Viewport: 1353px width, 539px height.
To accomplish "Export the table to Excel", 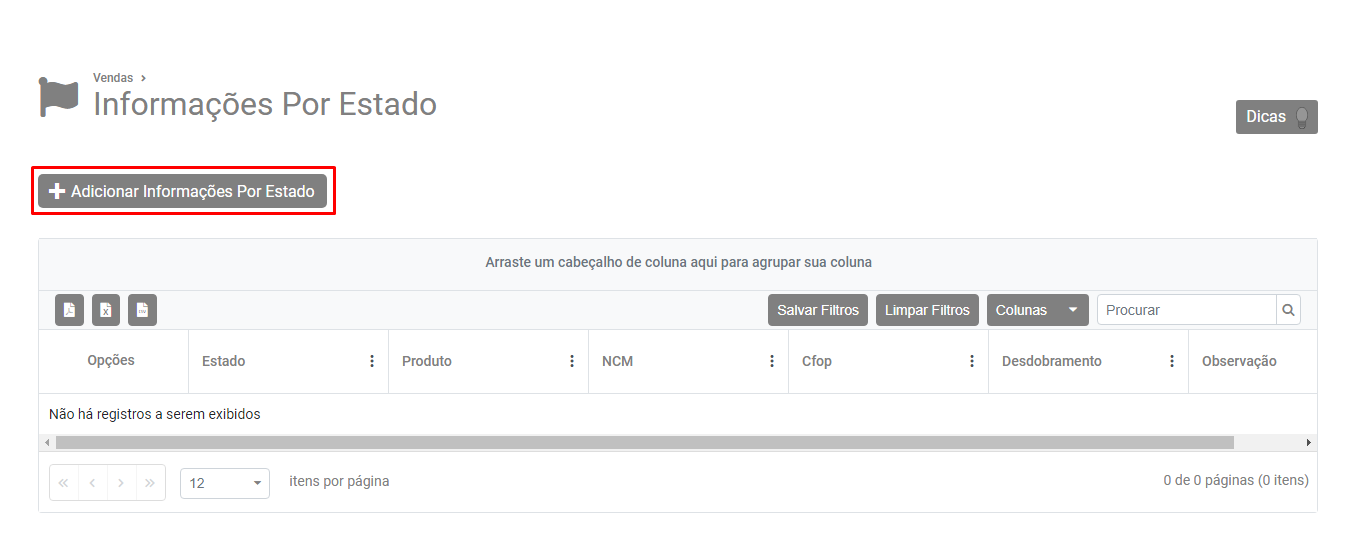I will point(106,310).
